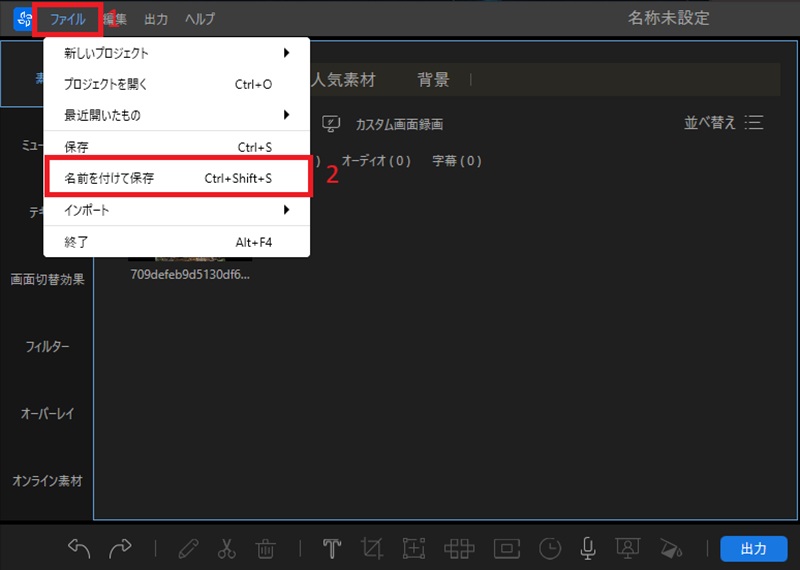
Task: Click the sort list icon
Action: pos(754,122)
